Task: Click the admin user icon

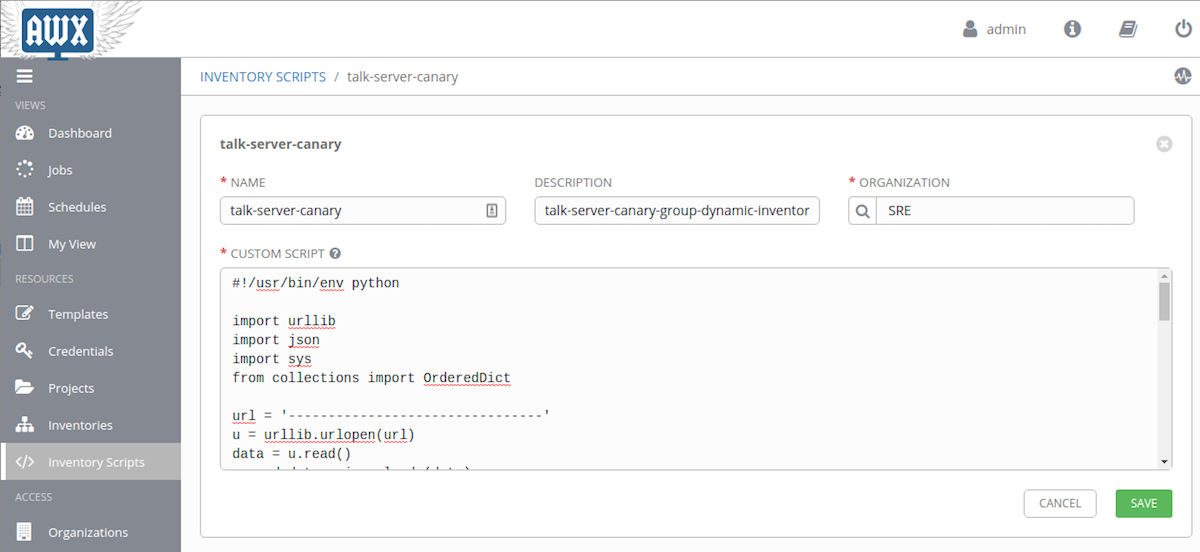Action: pyautogui.click(x=970, y=29)
